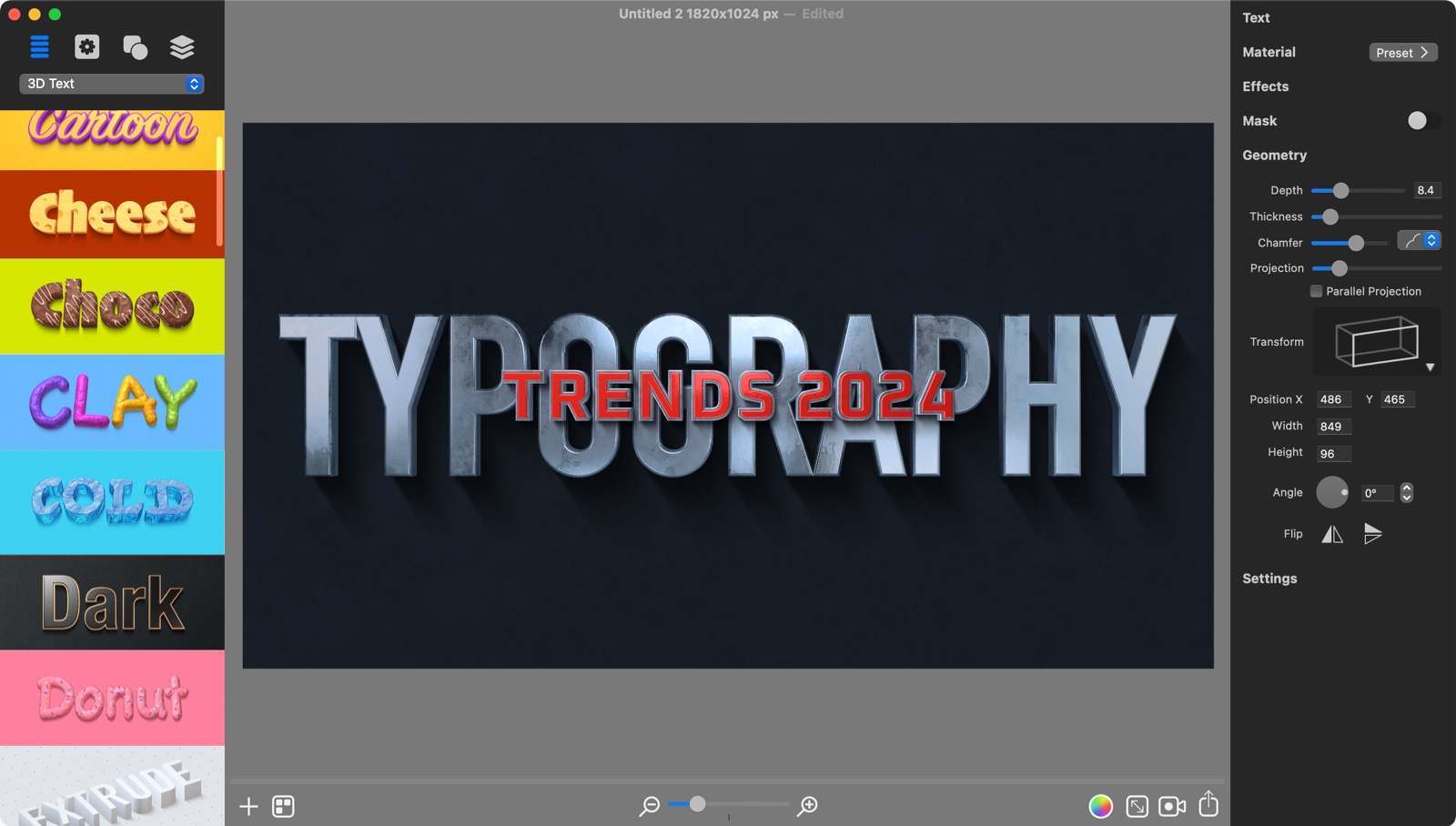Click the video camera record icon

[1172, 806]
